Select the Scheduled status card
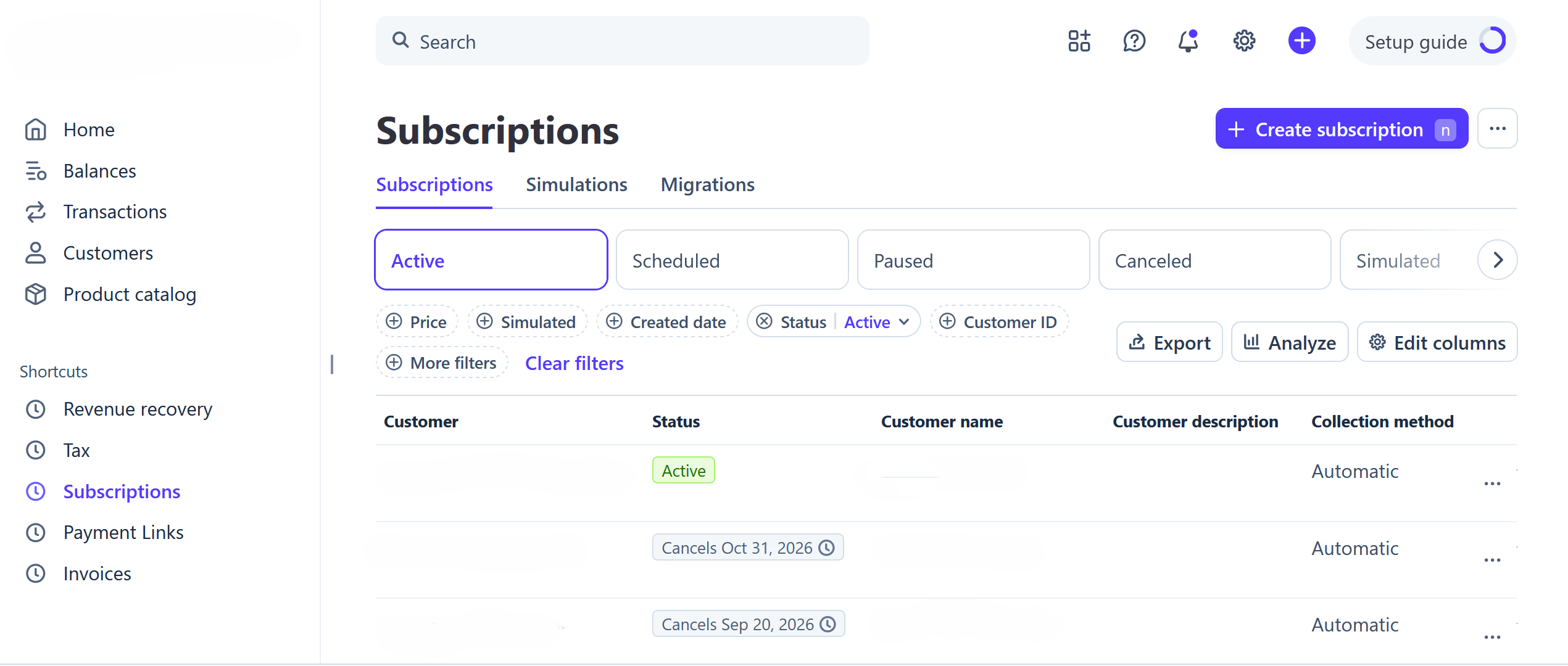1568x666 pixels. (732, 260)
